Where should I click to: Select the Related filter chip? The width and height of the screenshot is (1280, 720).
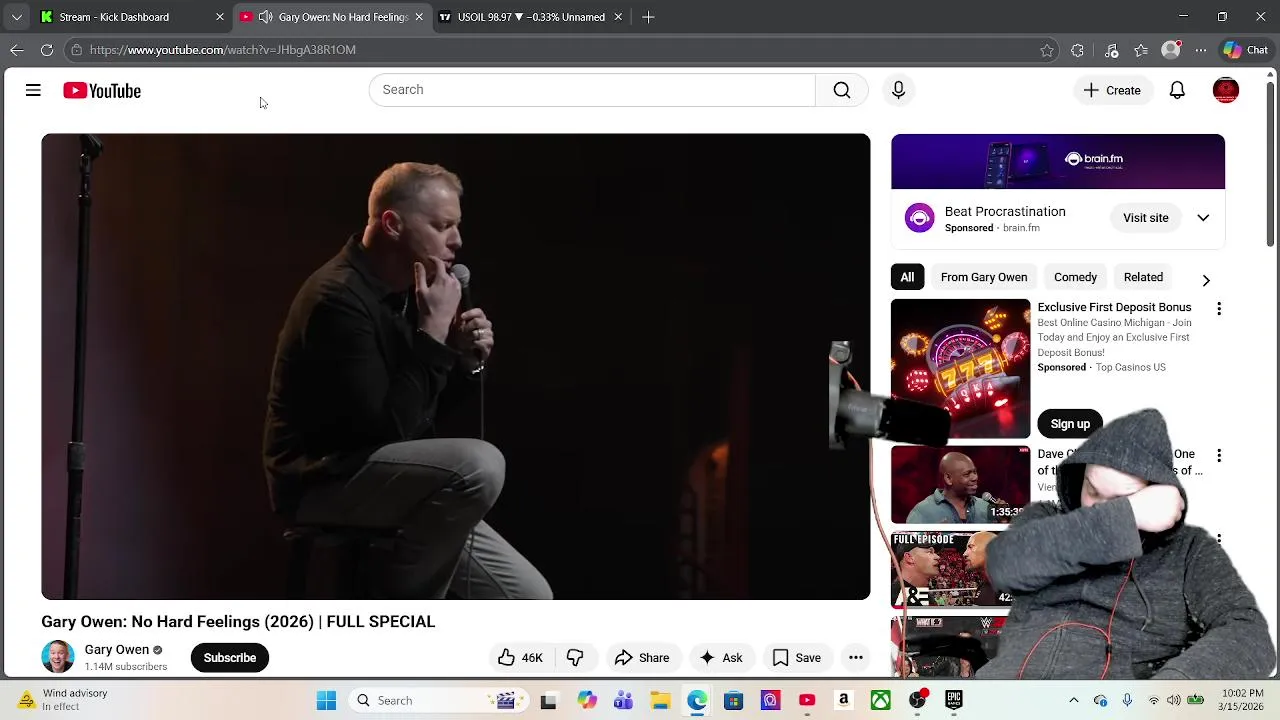(x=1143, y=277)
